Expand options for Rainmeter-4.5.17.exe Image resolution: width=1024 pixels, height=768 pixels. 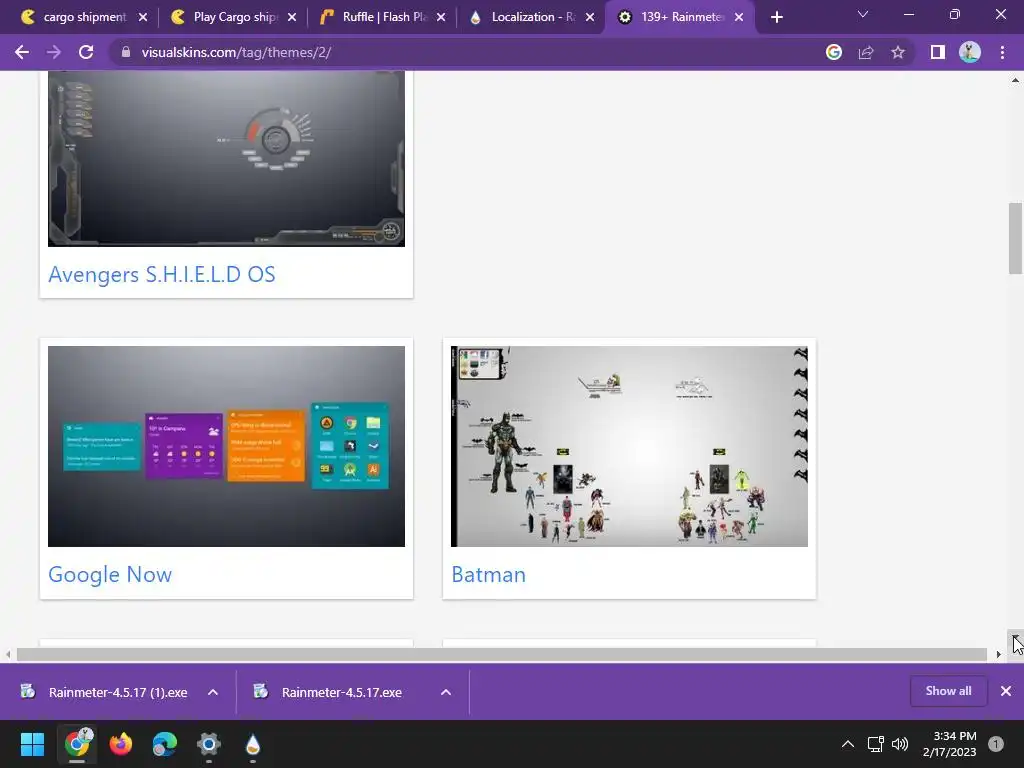pyautogui.click(x=446, y=692)
